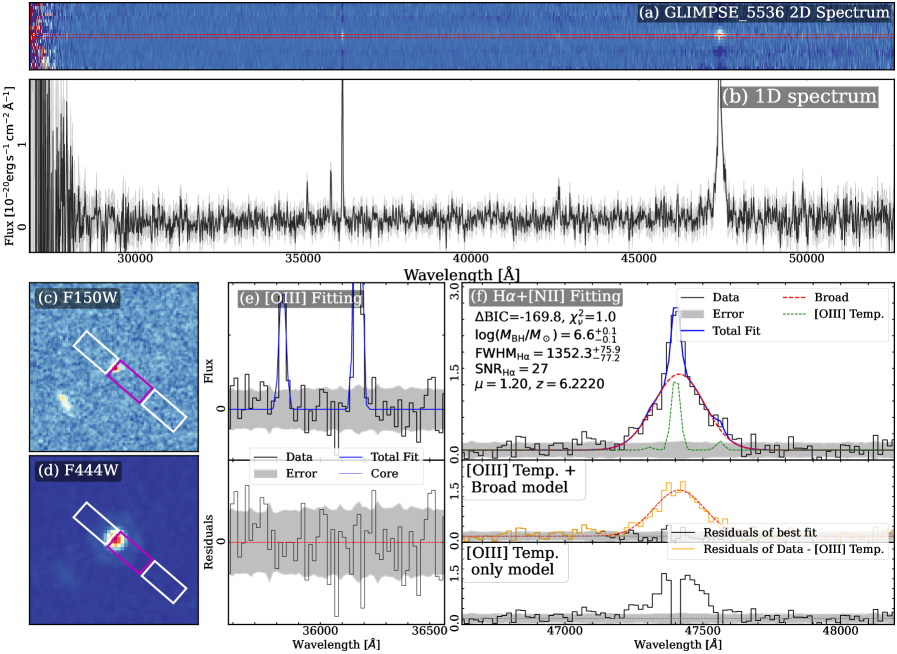Click the 1D spectrum flux axis label
Image resolution: width=897 pixels, height=654 pixels.
click(x=7, y=166)
